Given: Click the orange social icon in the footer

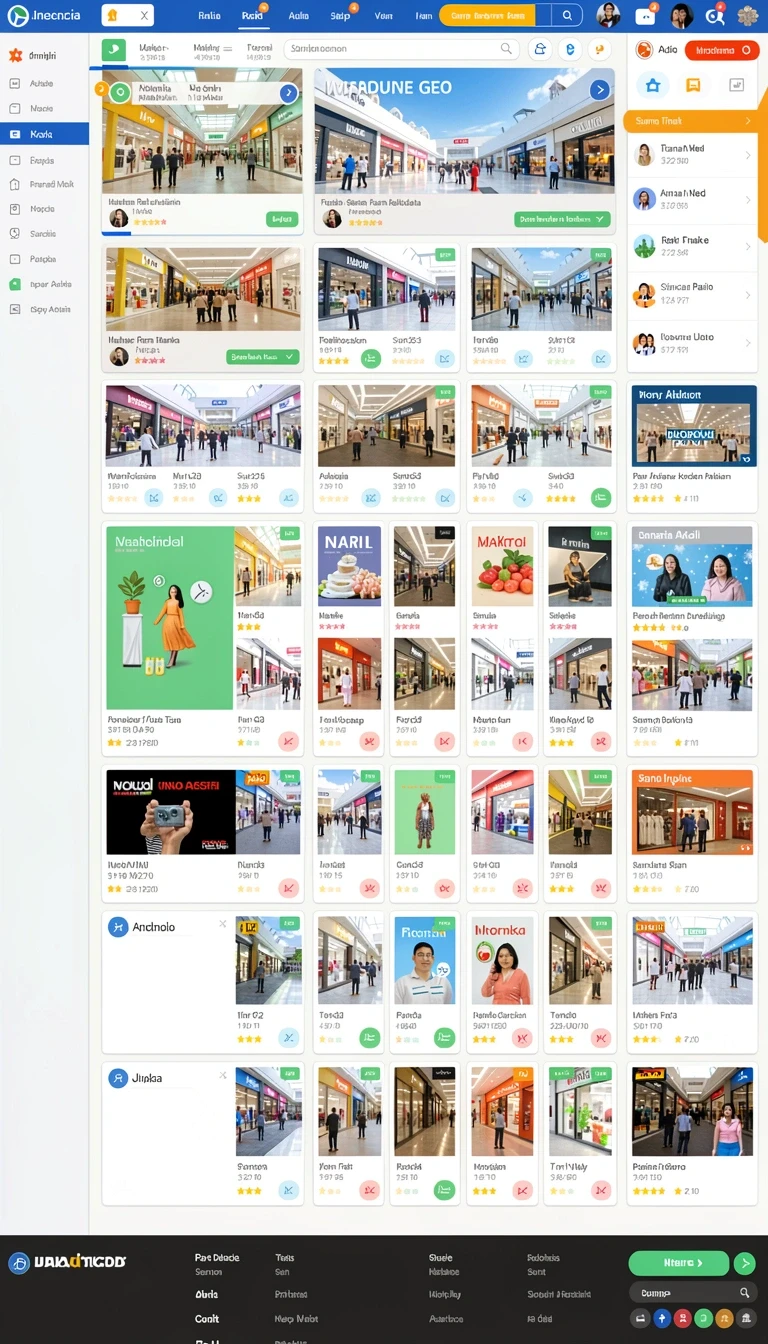Looking at the screenshot, I should pyautogui.click(x=724, y=1319).
